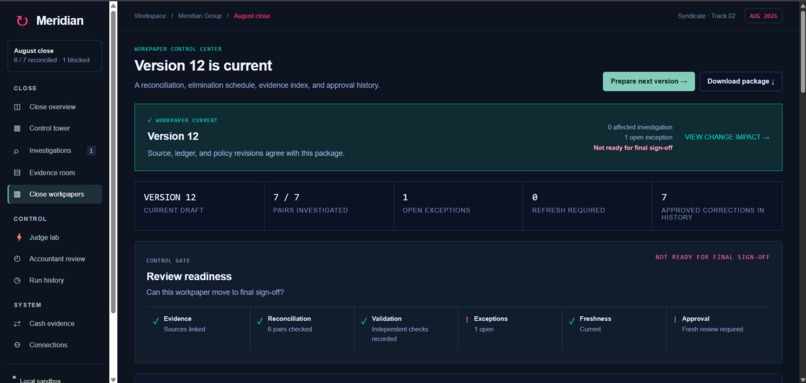Viewport: 806px width, 383px height.
Task: Click Approved corrections in history tile
Action: (x=718, y=206)
